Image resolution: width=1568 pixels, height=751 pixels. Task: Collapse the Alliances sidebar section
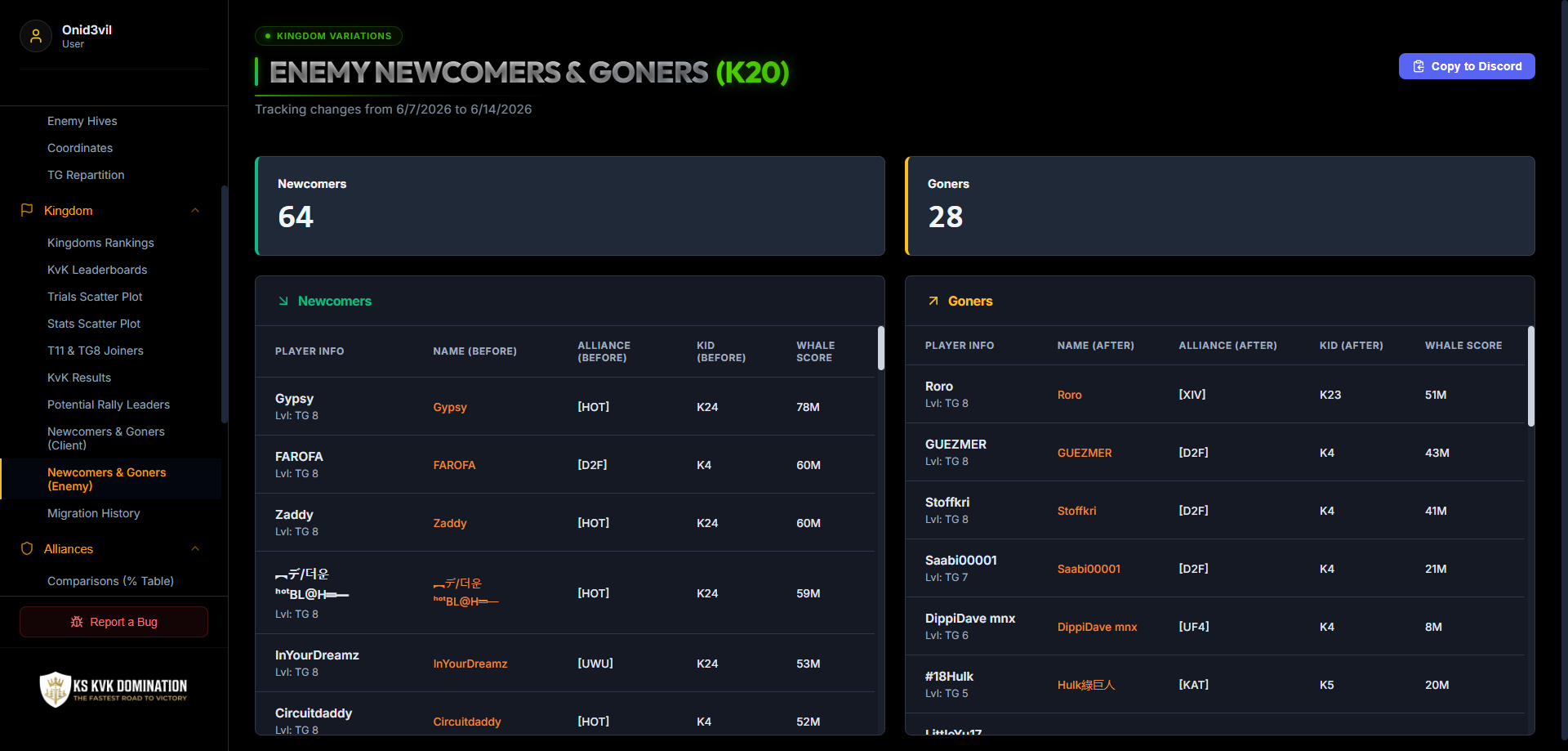(195, 548)
